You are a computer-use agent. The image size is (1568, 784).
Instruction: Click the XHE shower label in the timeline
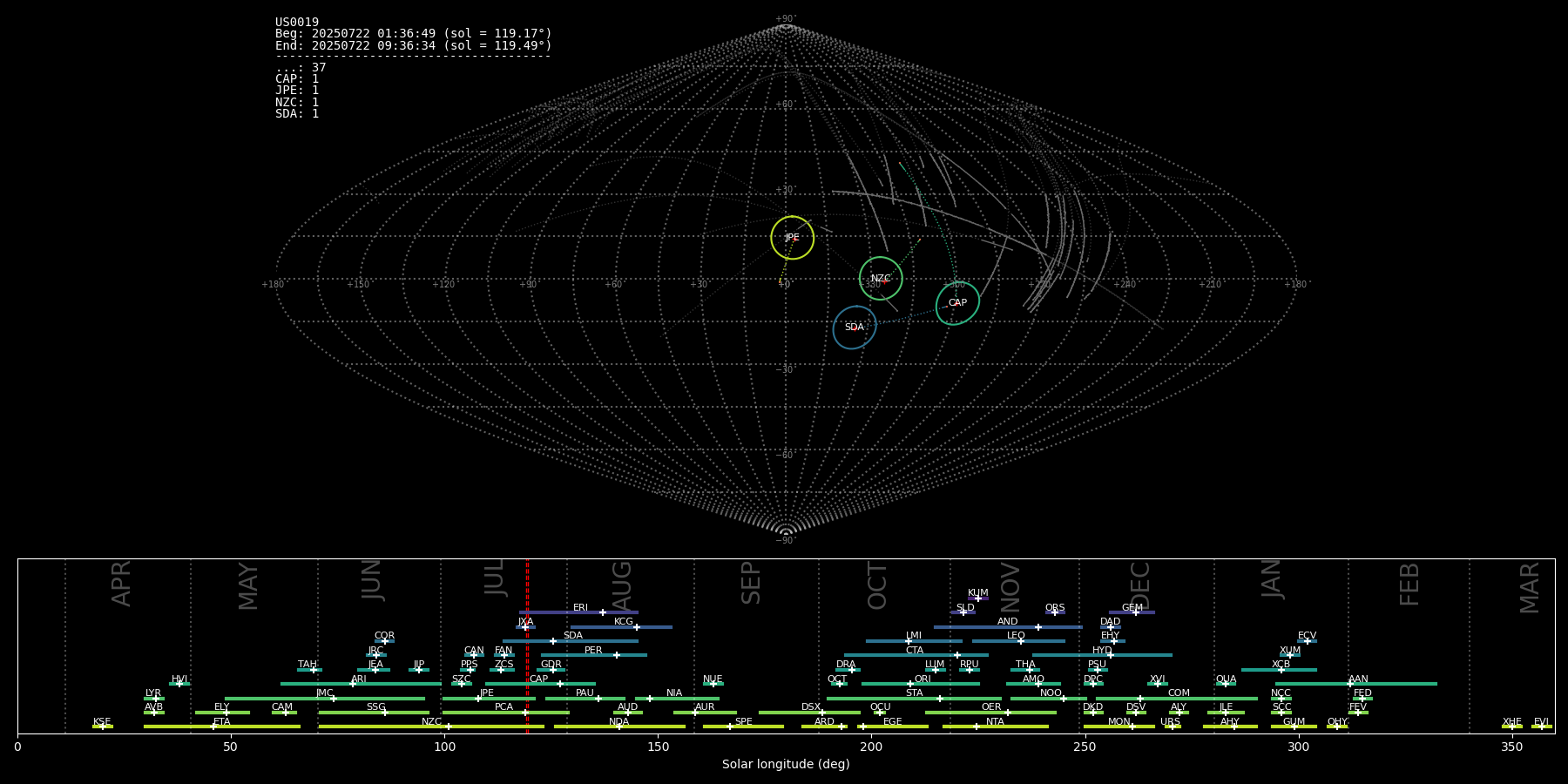click(x=1512, y=722)
